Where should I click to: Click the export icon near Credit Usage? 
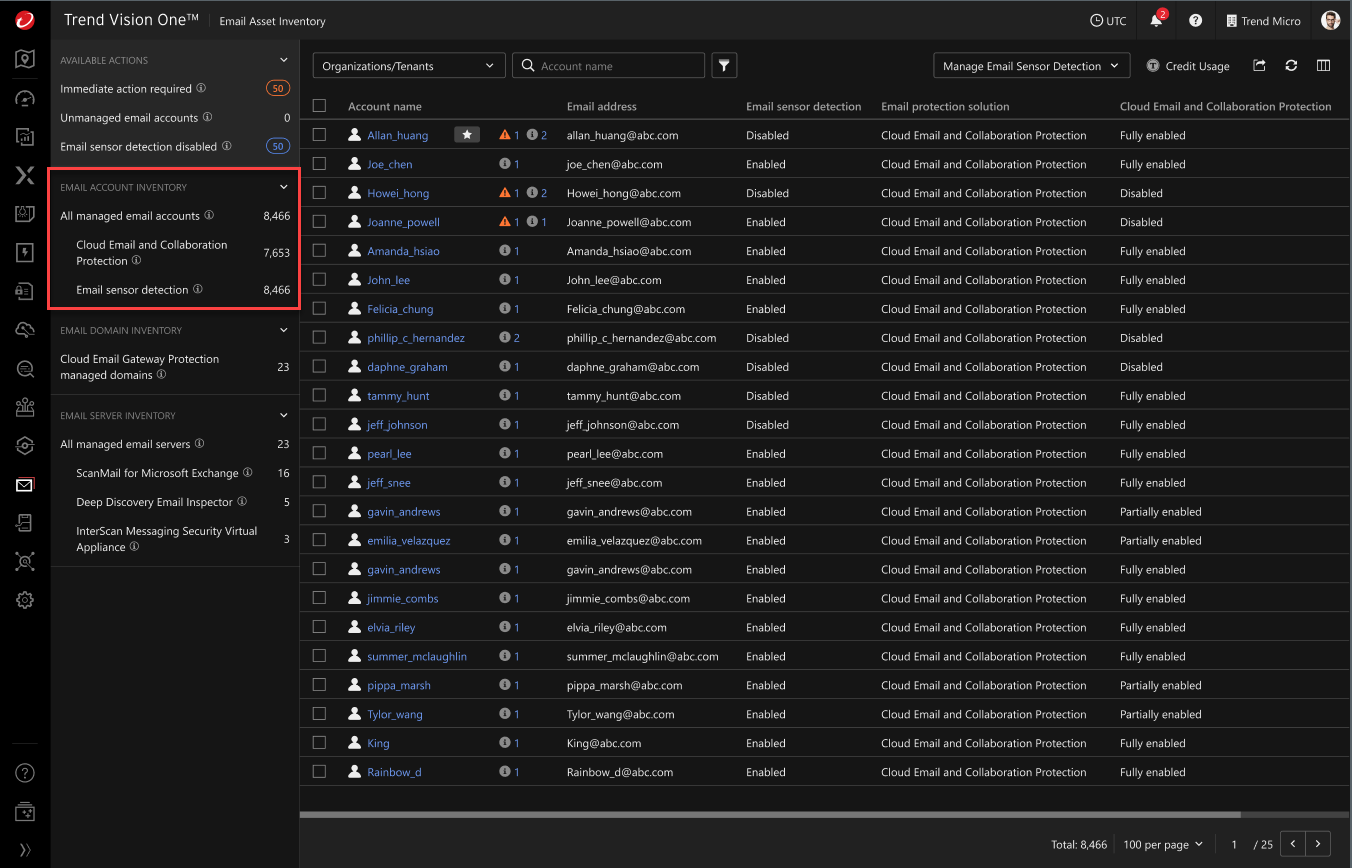point(1258,66)
